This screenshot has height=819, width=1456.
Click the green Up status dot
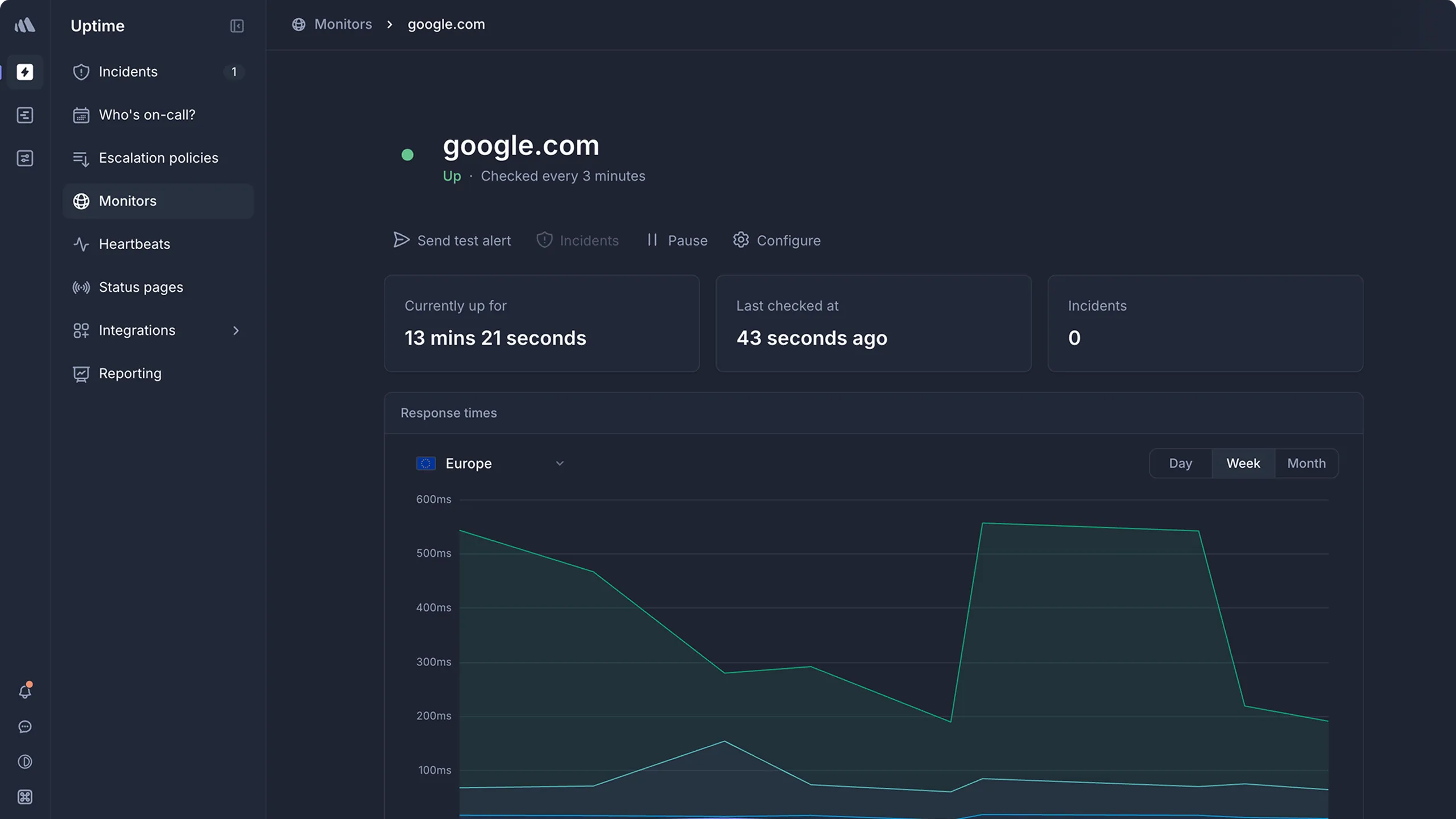[x=407, y=155]
